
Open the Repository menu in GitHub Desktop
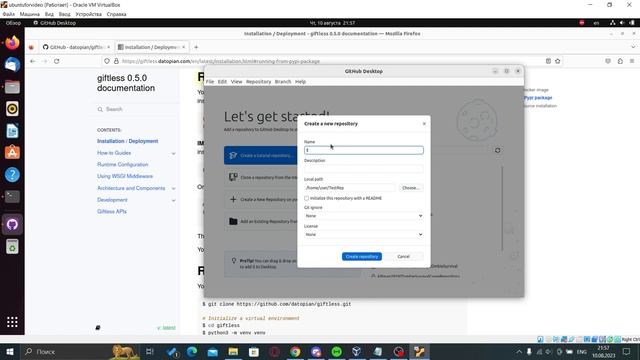[258, 82]
